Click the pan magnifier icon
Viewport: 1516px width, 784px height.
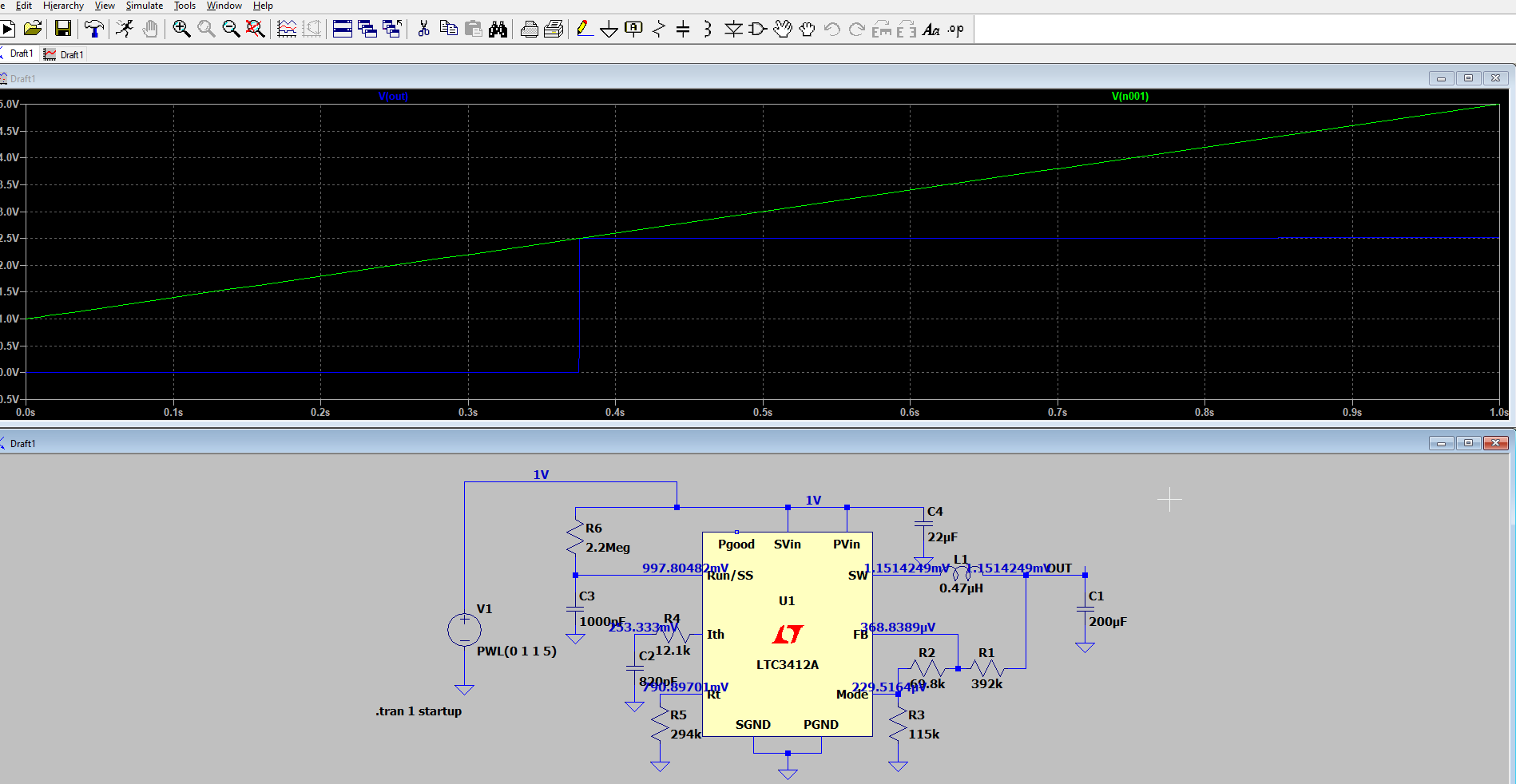[206, 30]
